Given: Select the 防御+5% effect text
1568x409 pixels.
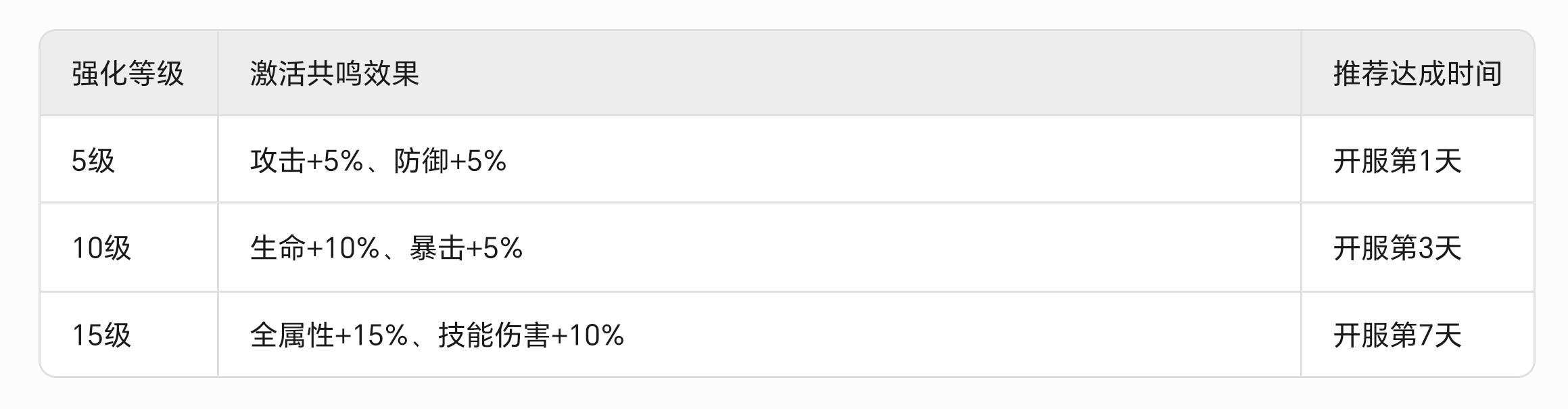Looking at the screenshot, I should pos(450,161).
